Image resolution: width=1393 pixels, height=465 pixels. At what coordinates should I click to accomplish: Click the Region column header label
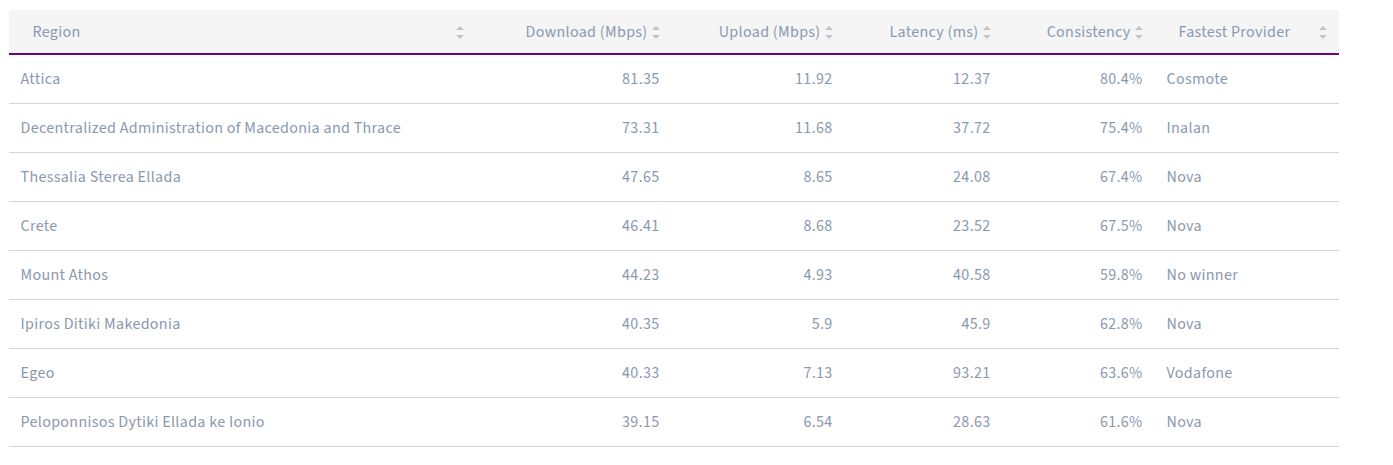[56, 32]
